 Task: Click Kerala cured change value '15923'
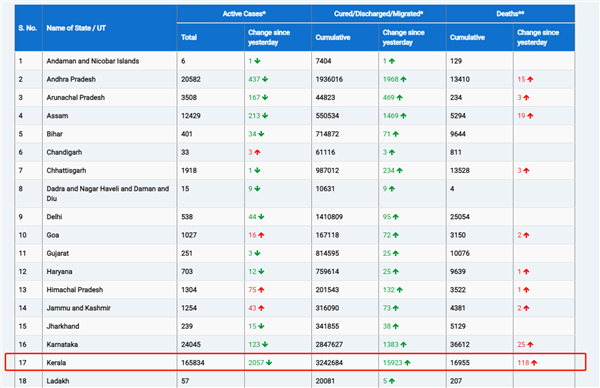pyautogui.click(x=393, y=363)
